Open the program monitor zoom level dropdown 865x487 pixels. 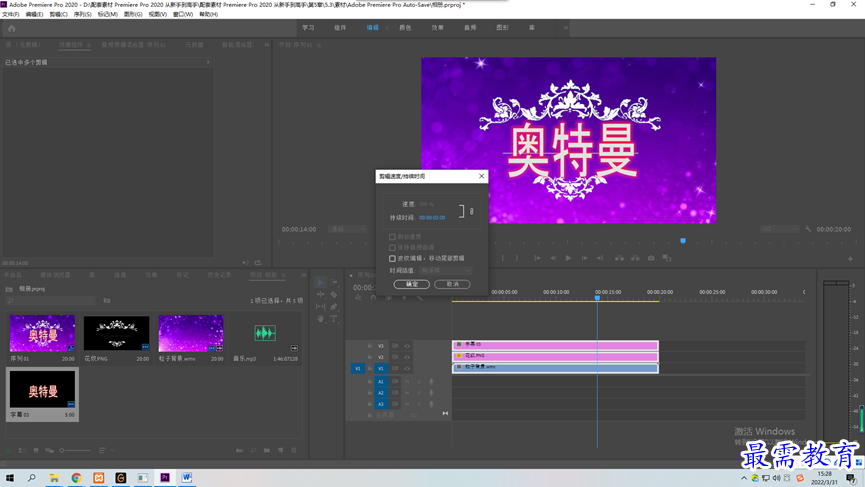347,229
